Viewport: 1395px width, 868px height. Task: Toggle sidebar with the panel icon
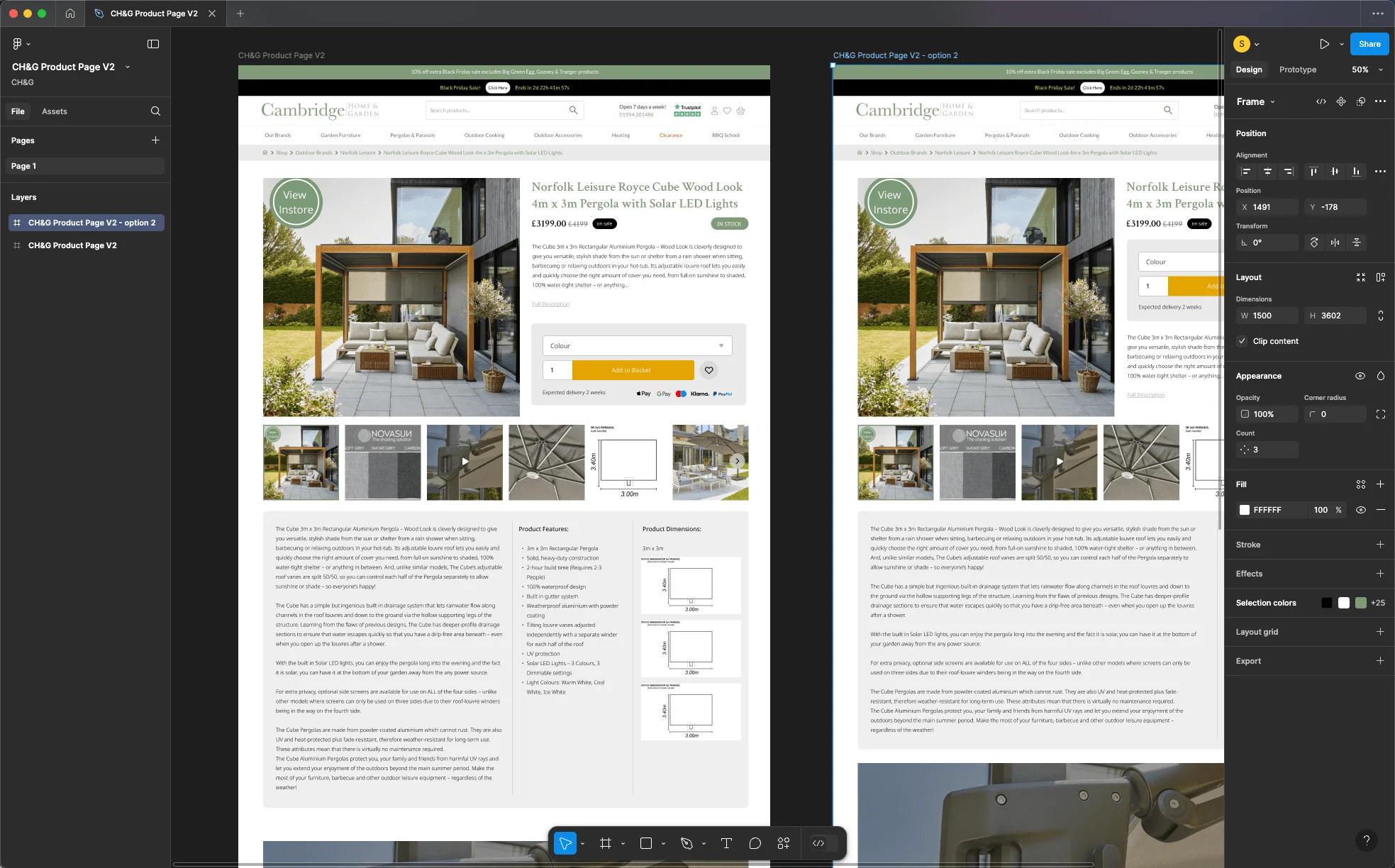(x=153, y=44)
